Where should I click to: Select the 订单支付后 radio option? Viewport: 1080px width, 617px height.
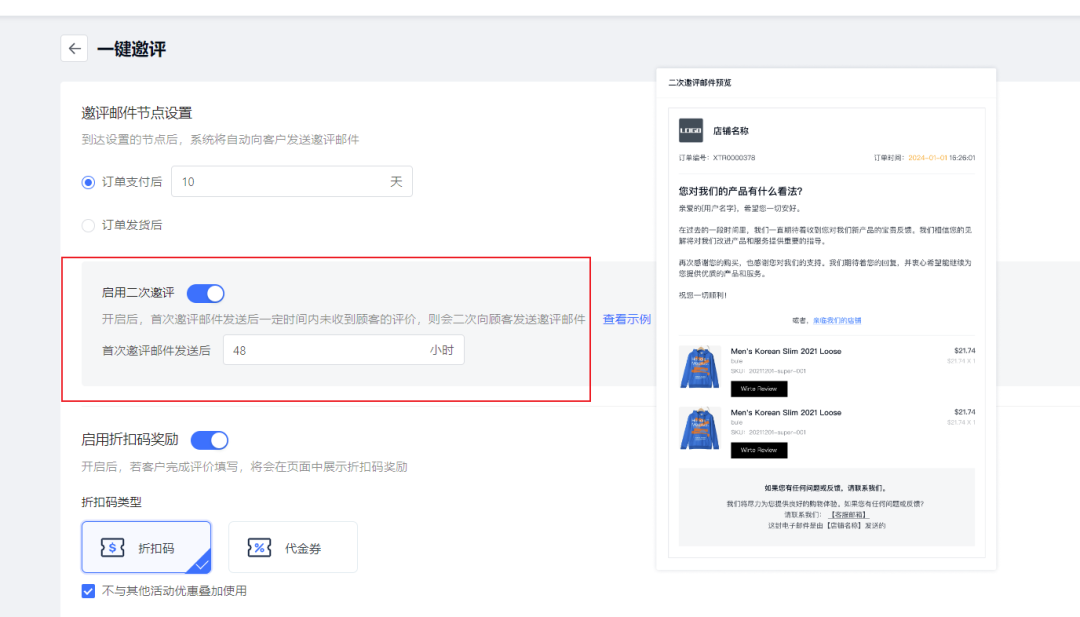tap(88, 181)
